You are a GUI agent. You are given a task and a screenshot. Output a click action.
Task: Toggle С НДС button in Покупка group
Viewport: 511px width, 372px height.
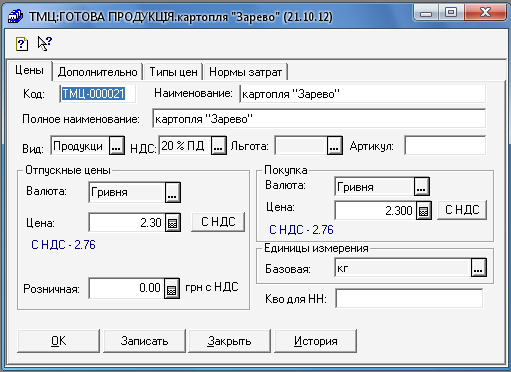(x=462, y=210)
